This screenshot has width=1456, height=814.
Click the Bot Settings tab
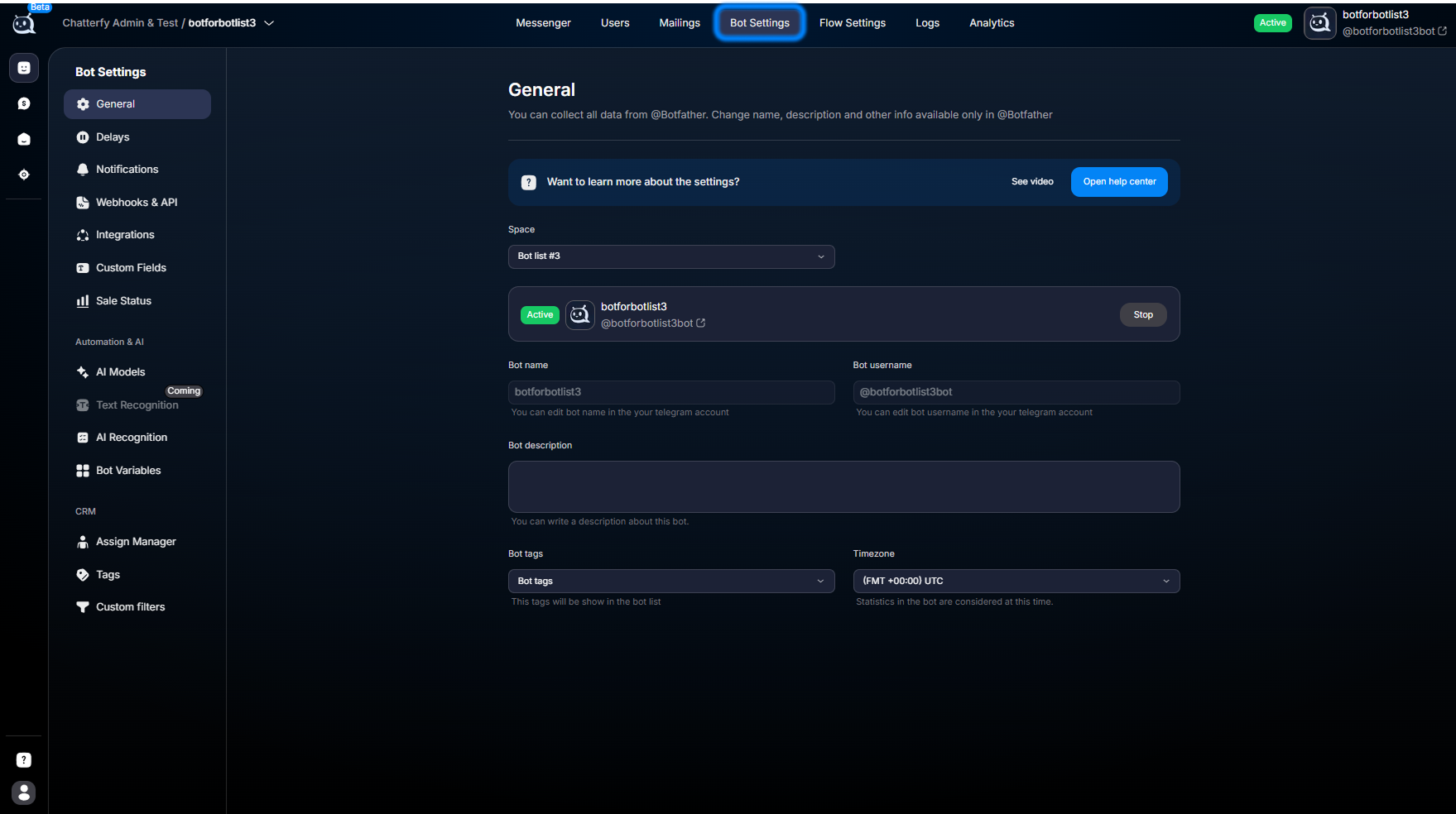(x=760, y=23)
